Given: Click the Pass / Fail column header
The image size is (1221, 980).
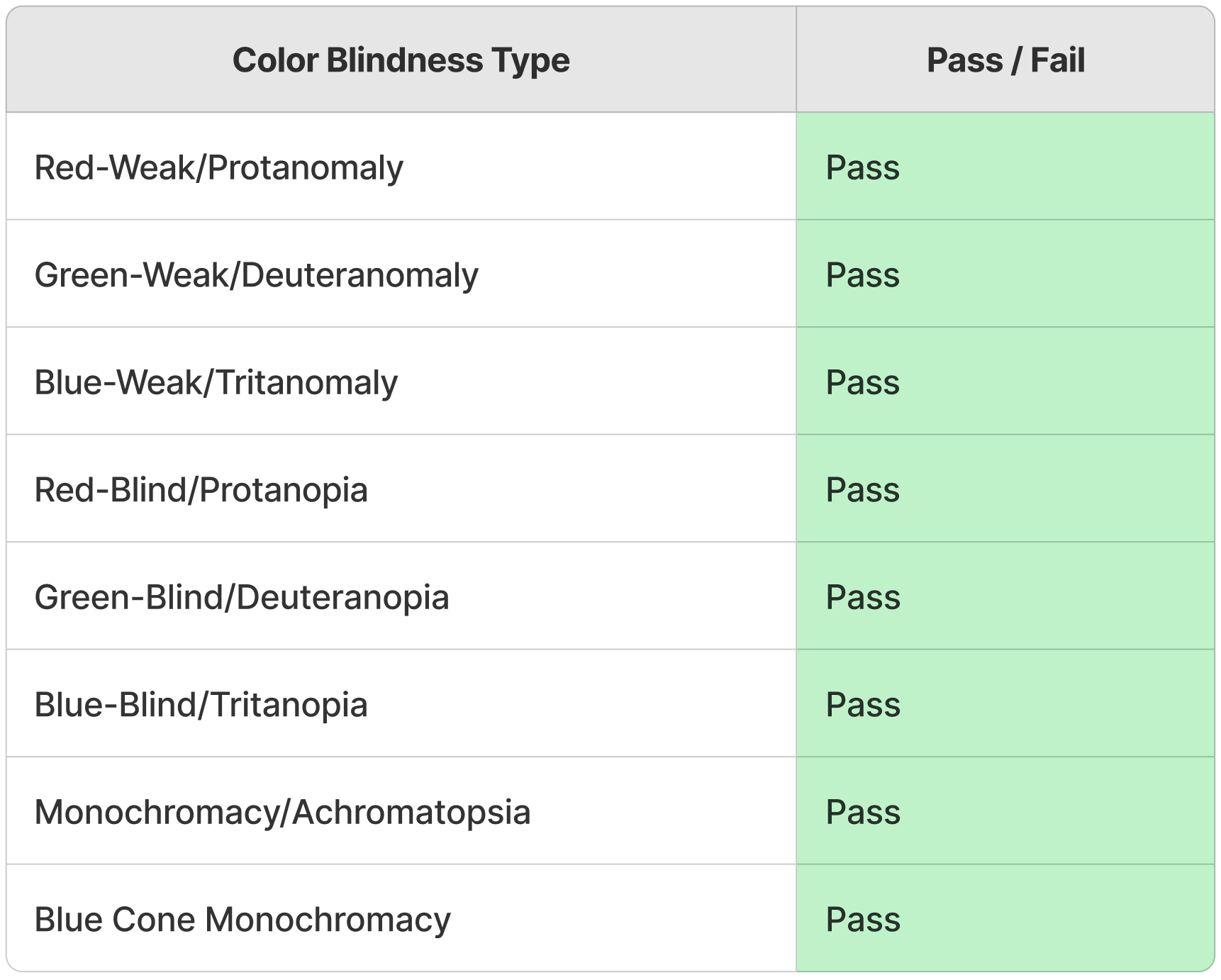Looking at the screenshot, I should tap(1005, 60).
